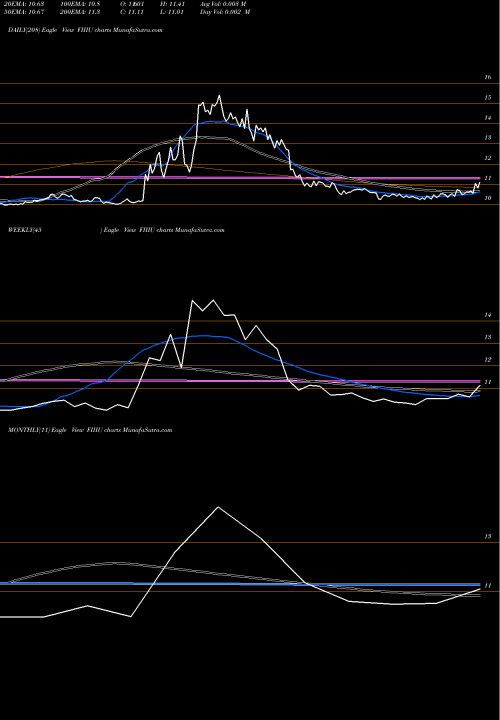Click the 12 price label on weekly chart
This screenshot has width=500, height=720.
(x=488, y=360)
